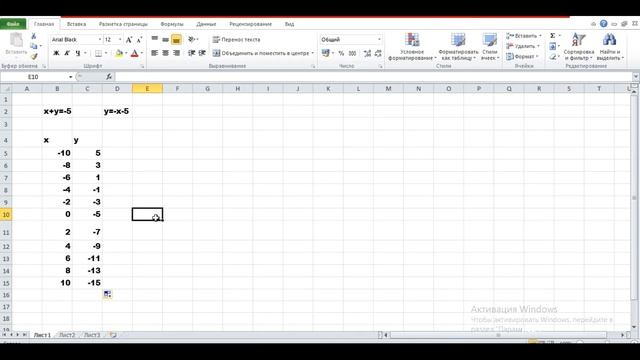Click the decrease decimal icon
Image resolution: width=640 pixels, height=360 pixels.
tap(378, 53)
